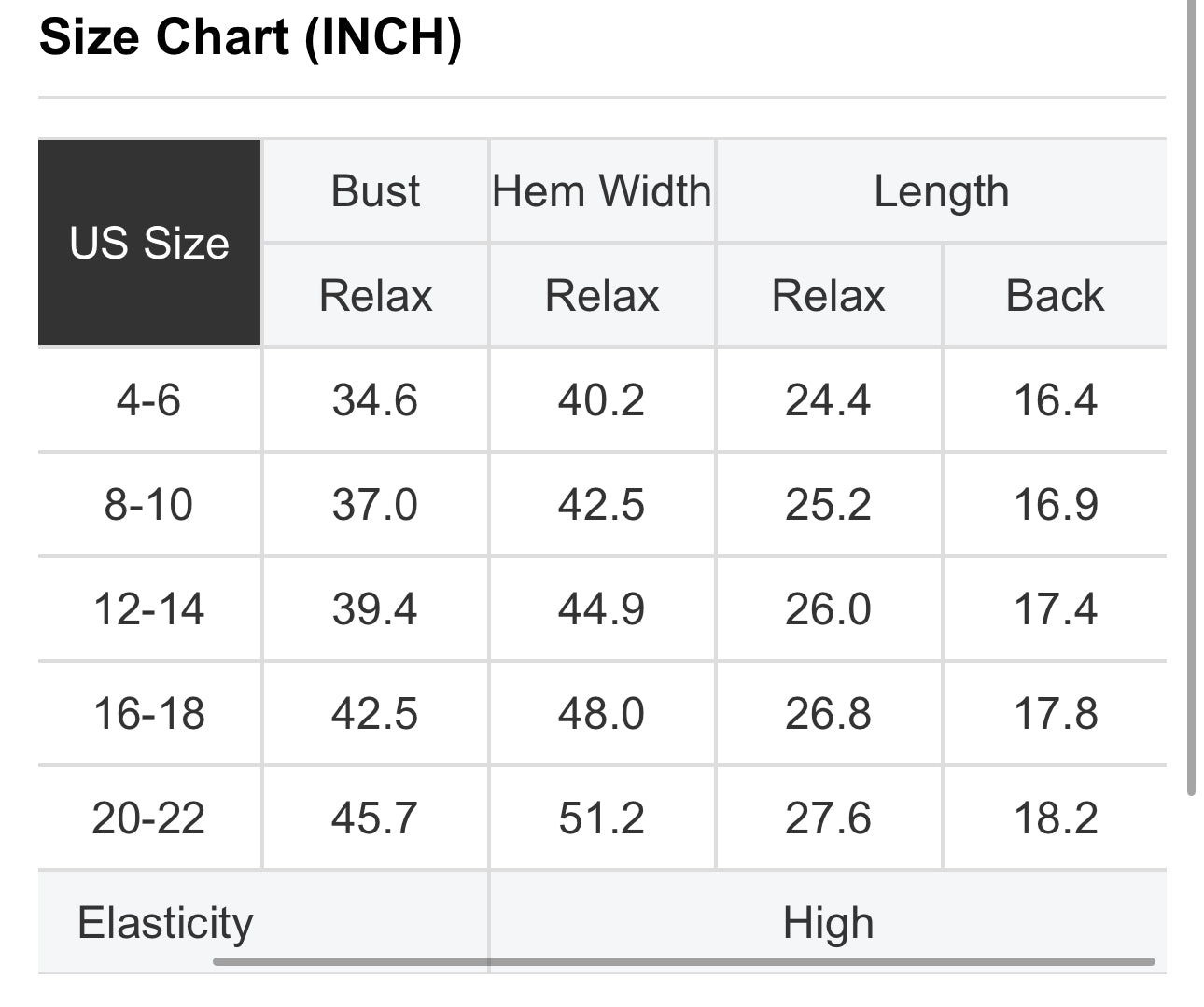Viewport: 1204px width, 1007px height.
Task: Select the 16-18 size row label
Action: tap(149, 714)
